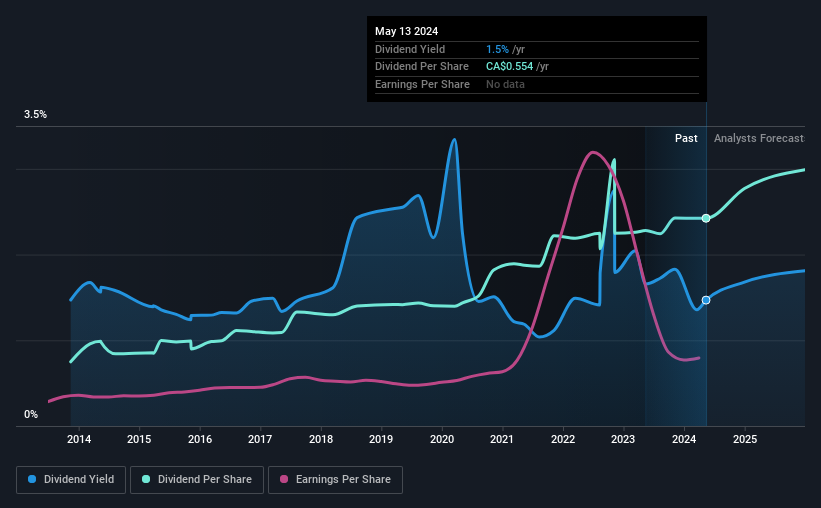Toggle the Dividend Per Share legend button
The height and width of the screenshot is (508, 821).
(x=197, y=480)
